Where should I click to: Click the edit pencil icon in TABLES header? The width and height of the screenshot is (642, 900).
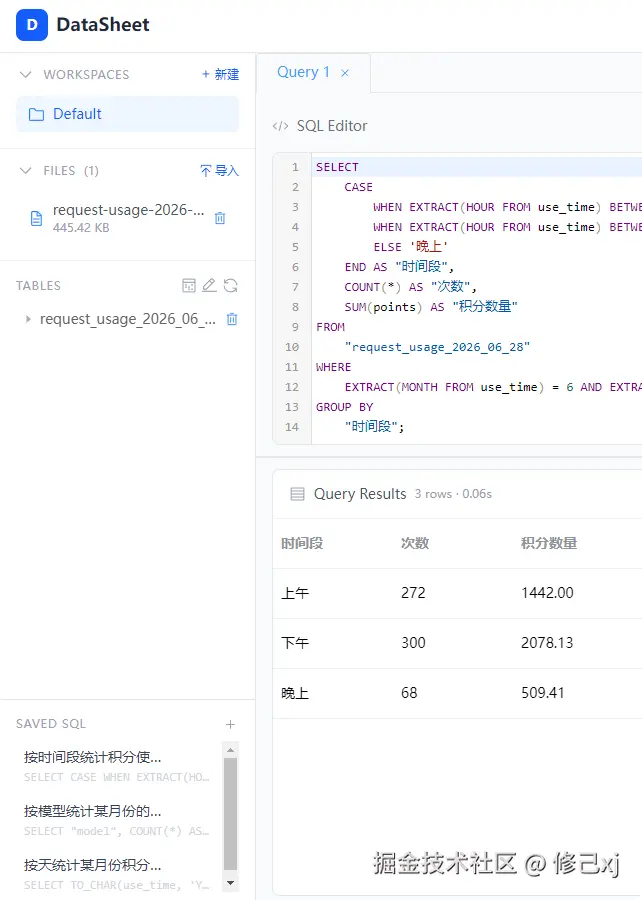click(x=209, y=285)
